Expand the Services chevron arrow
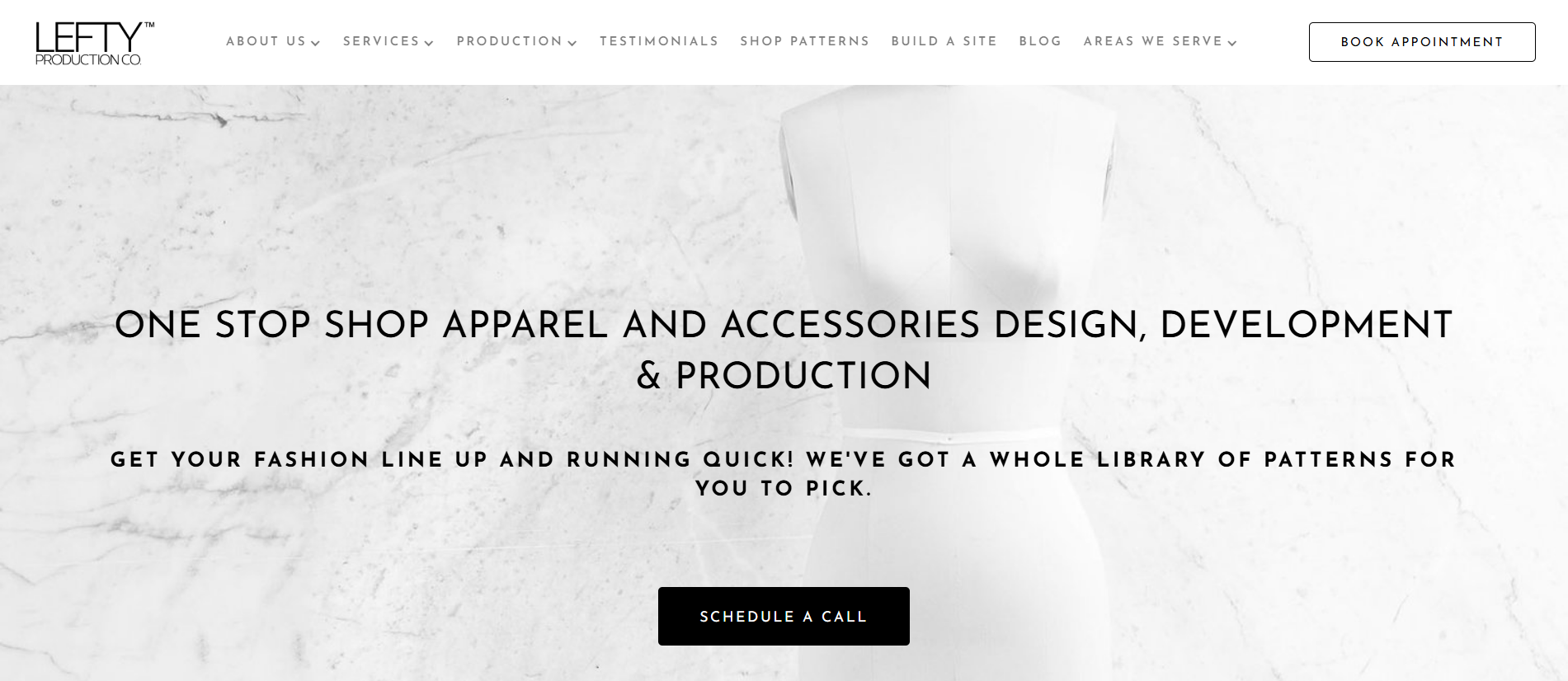This screenshot has width=1568, height=681. [429, 44]
